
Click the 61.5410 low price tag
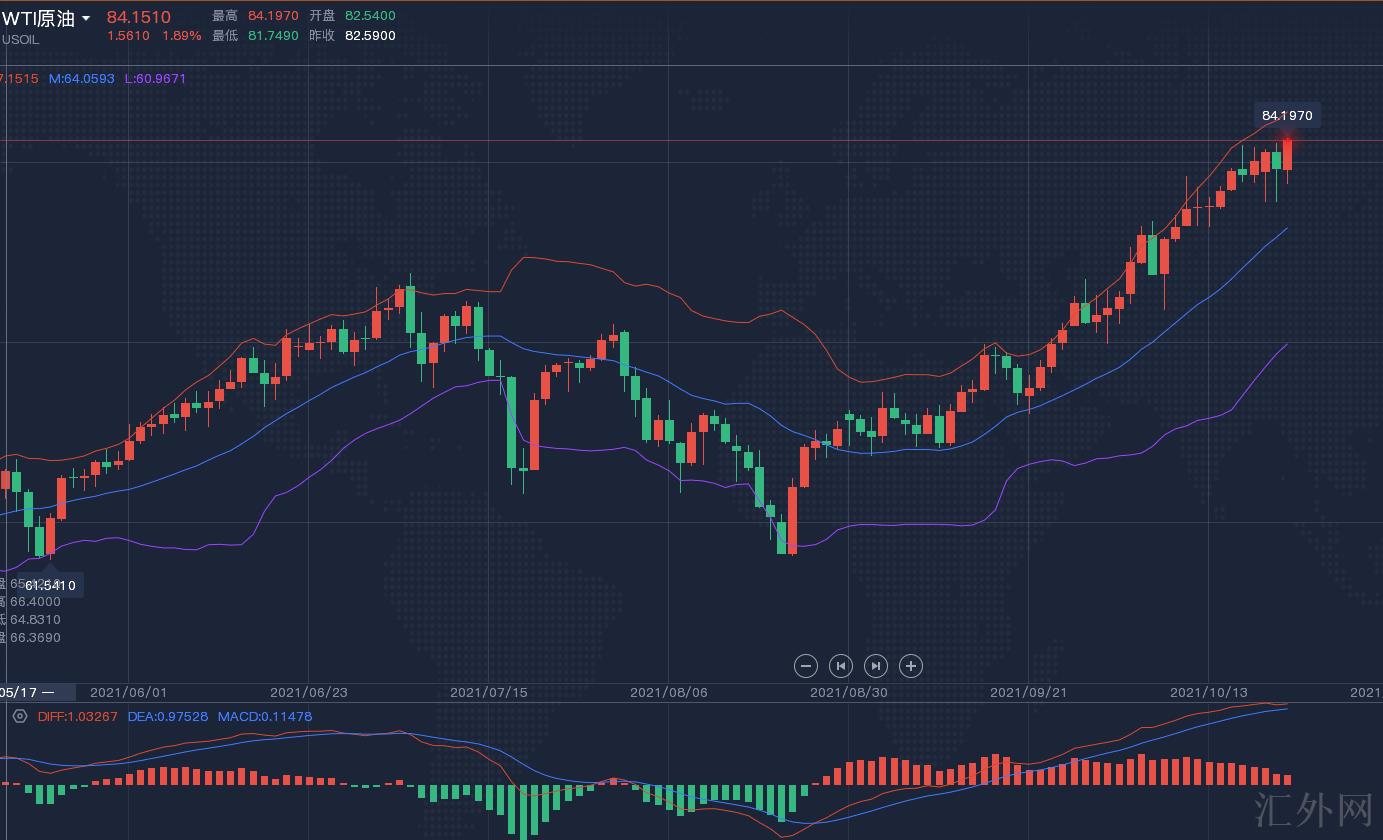50,585
